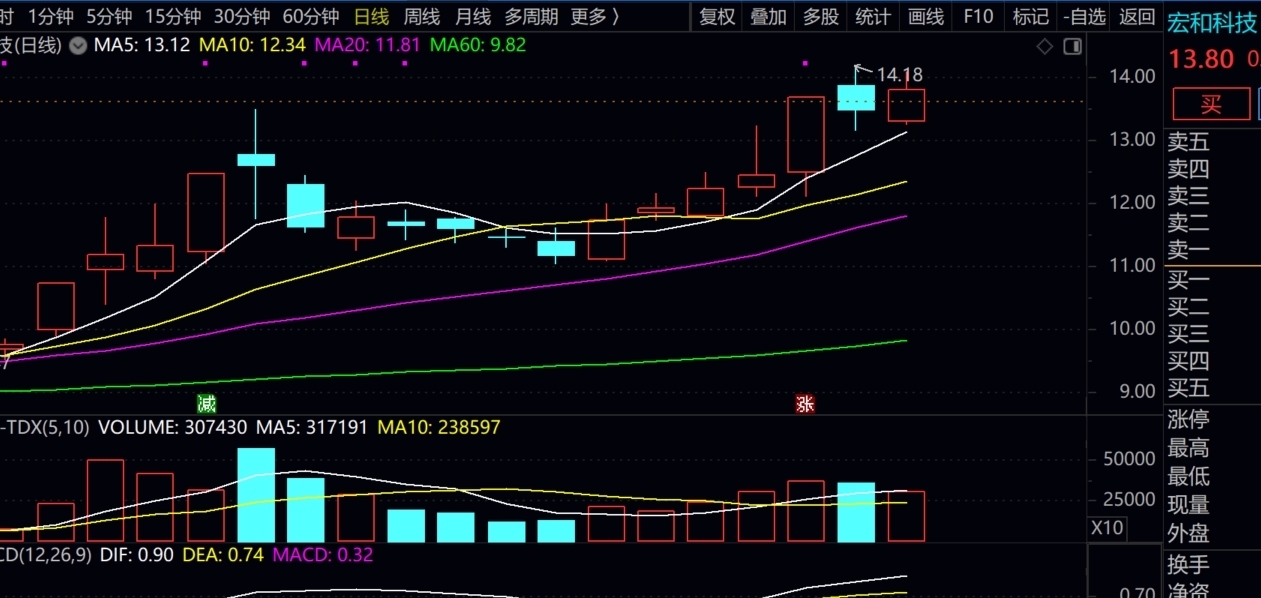This screenshot has width=1261, height=598.
Task: Switch to the 5分钟 period tab
Action: pos(108,16)
